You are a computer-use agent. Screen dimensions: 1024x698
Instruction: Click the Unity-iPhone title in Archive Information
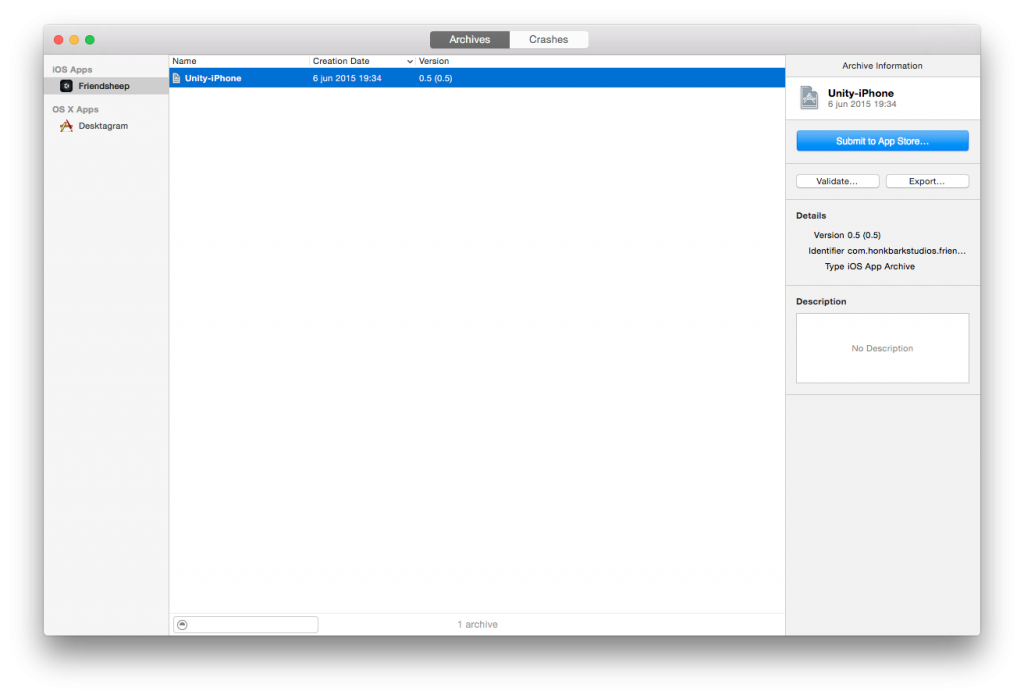861,93
